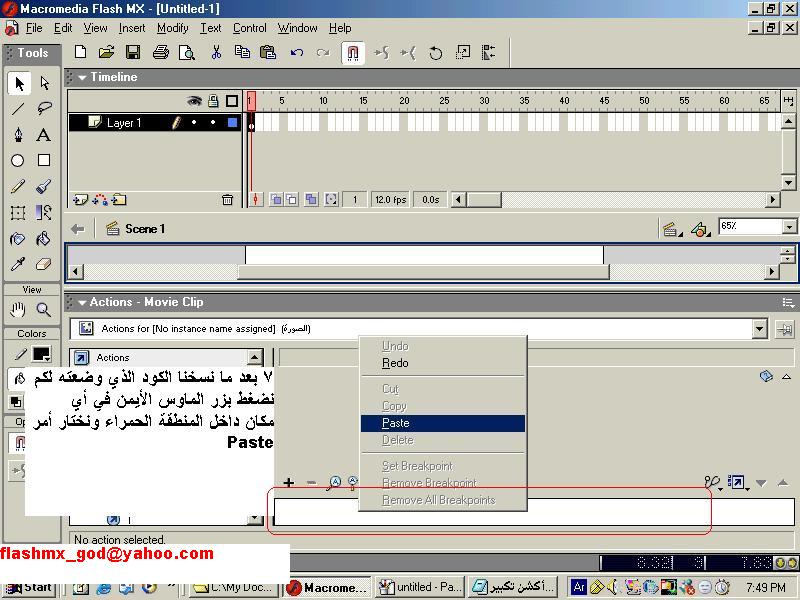
Task: Toggle show all layers as outlines
Action: click(x=232, y=101)
